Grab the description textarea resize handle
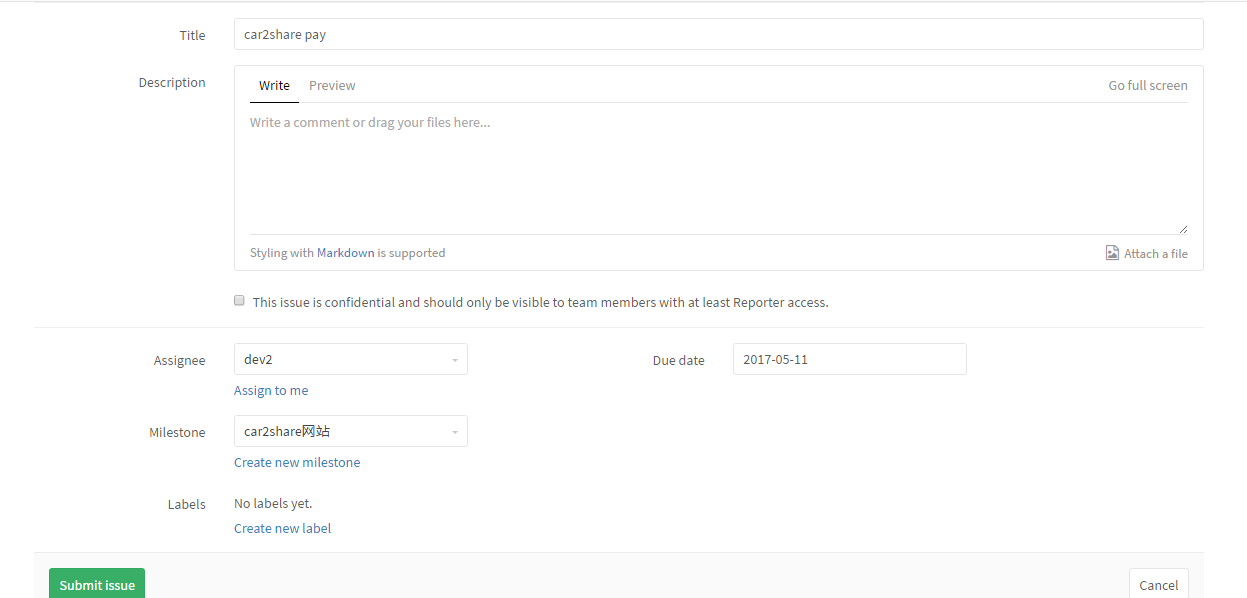Viewport: 1247px width, 598px height. (1183, 229)
